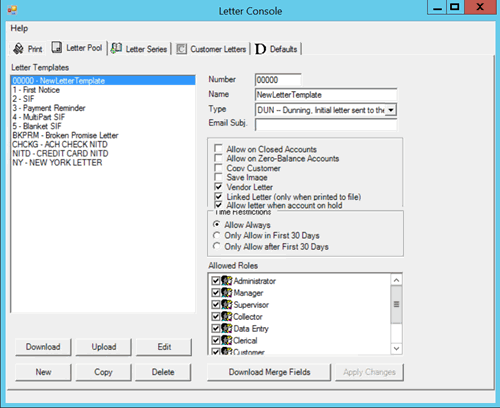The height and width of the screenshot is (408, 500).
Task: Click the Administrator role users icon
Action: [227, 281]
